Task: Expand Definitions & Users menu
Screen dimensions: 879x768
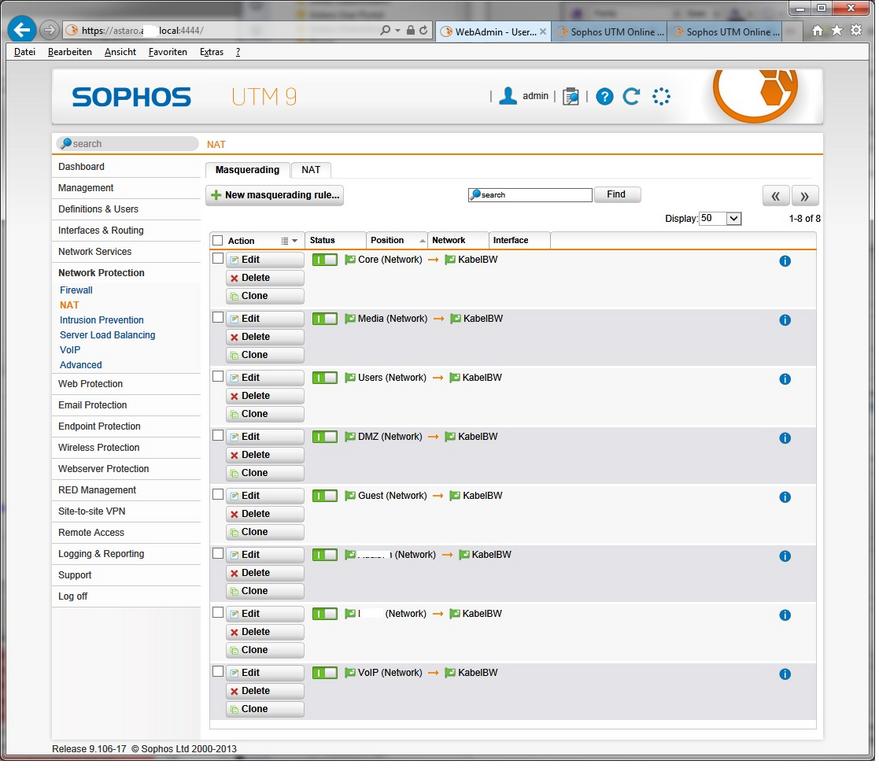Action: 98,209
